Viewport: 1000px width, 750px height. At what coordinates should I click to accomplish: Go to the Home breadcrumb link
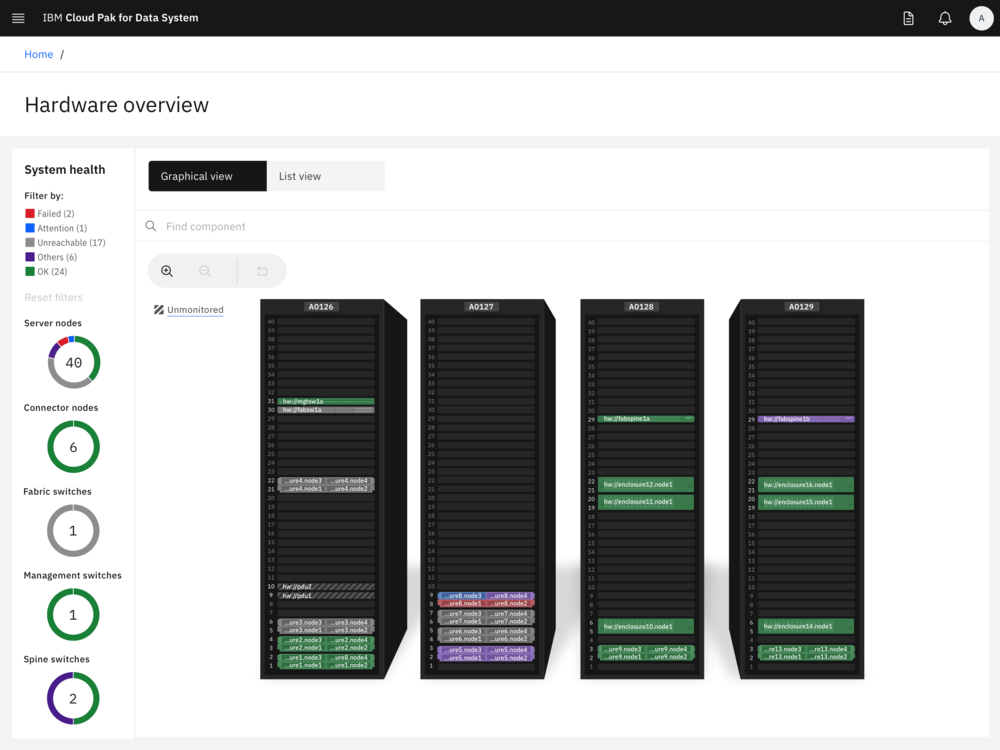pos(38,54)
